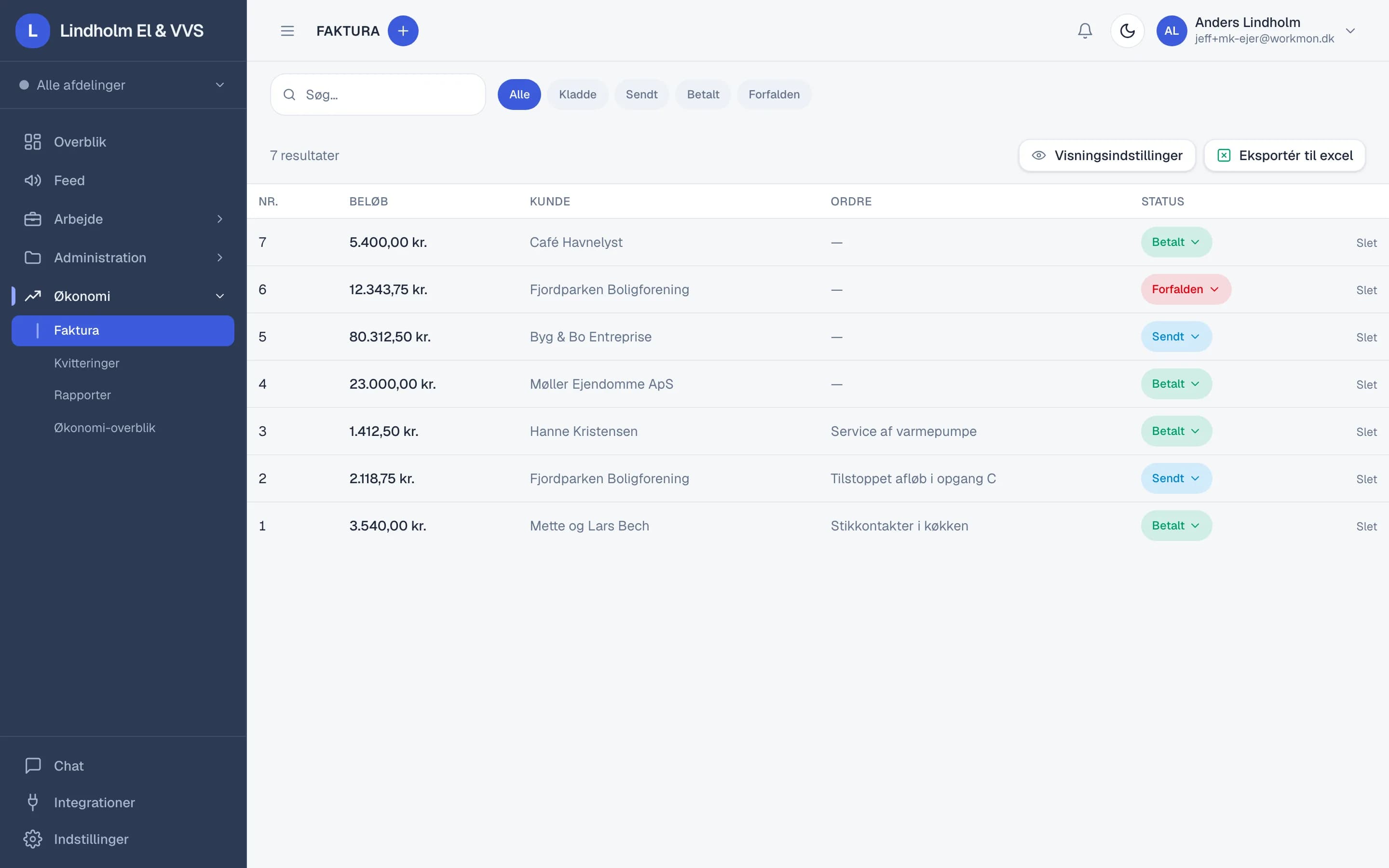Click customer Mette og Lars Bech
1389x868 pixels.
click(589, 526)
